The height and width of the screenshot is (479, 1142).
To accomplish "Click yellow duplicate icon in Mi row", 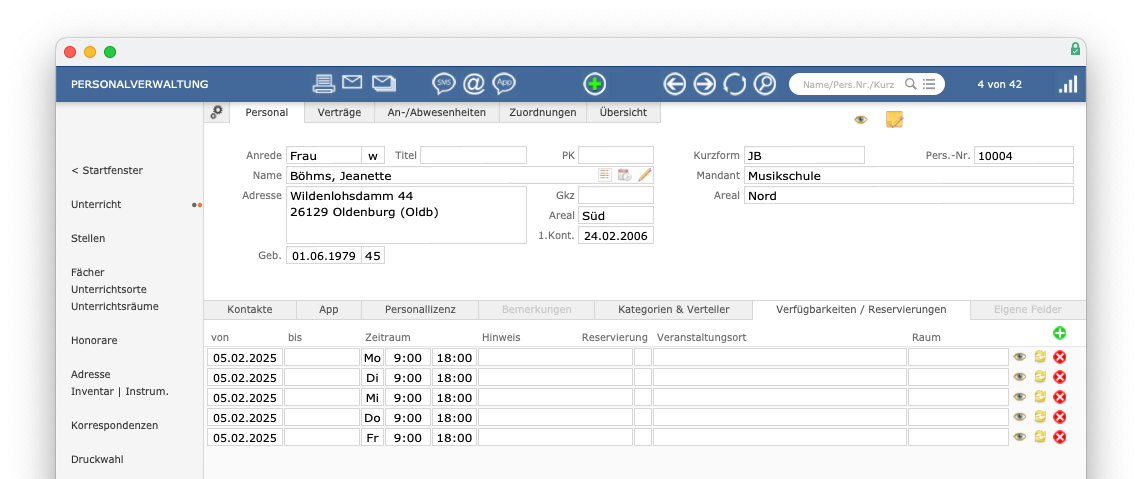I will point(1040,397).
